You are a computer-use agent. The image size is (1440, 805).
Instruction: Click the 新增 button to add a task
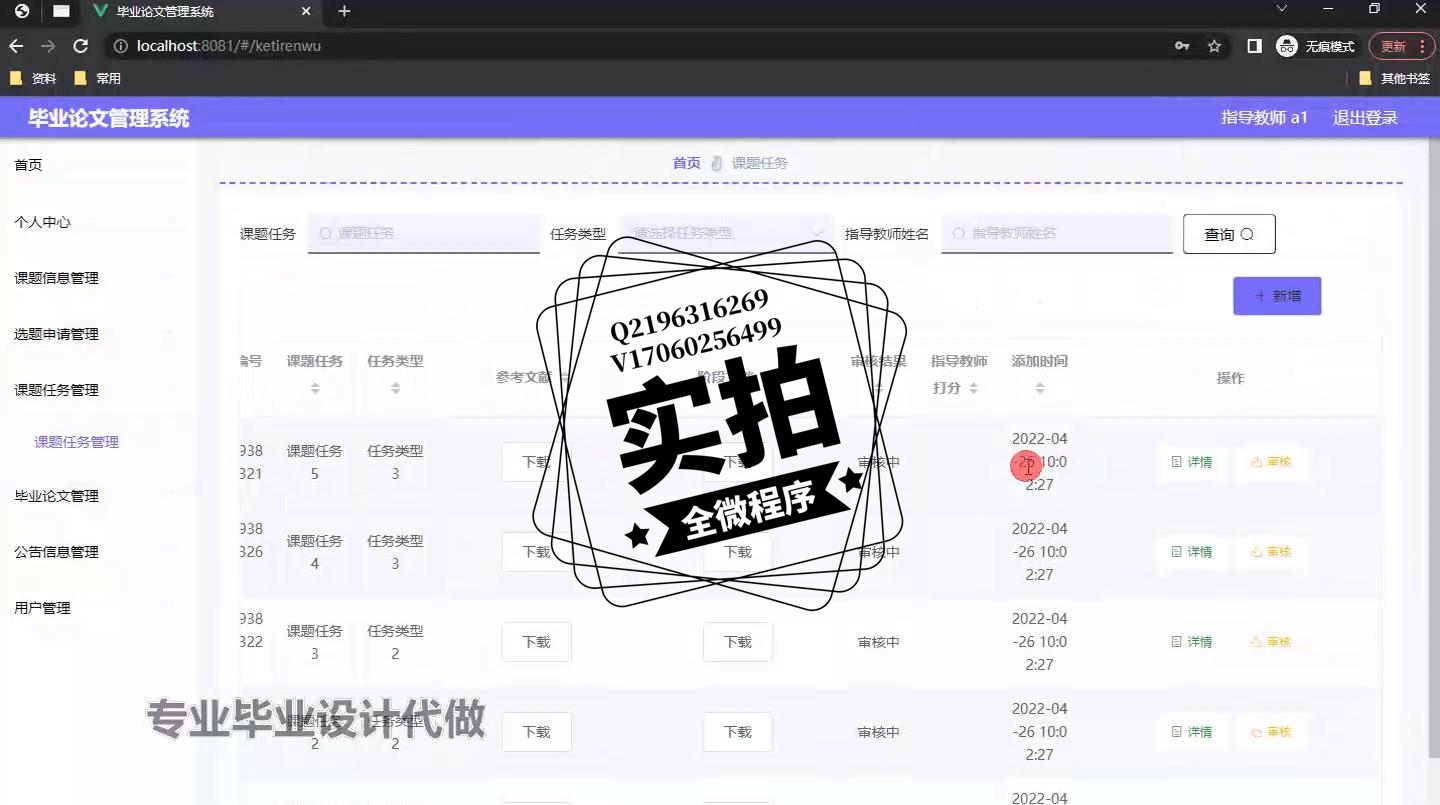[1277, 296]
